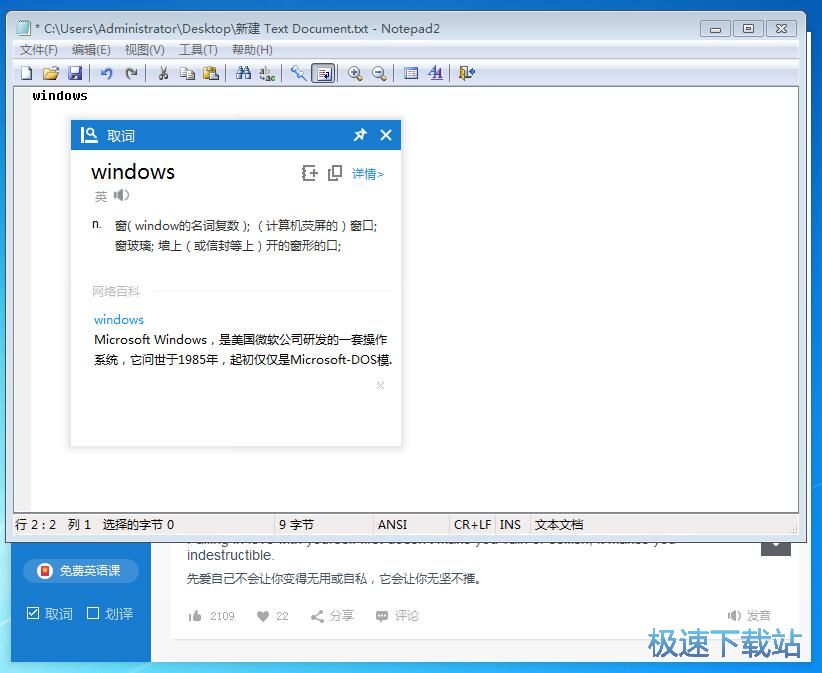Viewport: 822px width, 673px height.
Task: Close the 取词 popup window
Action: (x=386, y=135)
